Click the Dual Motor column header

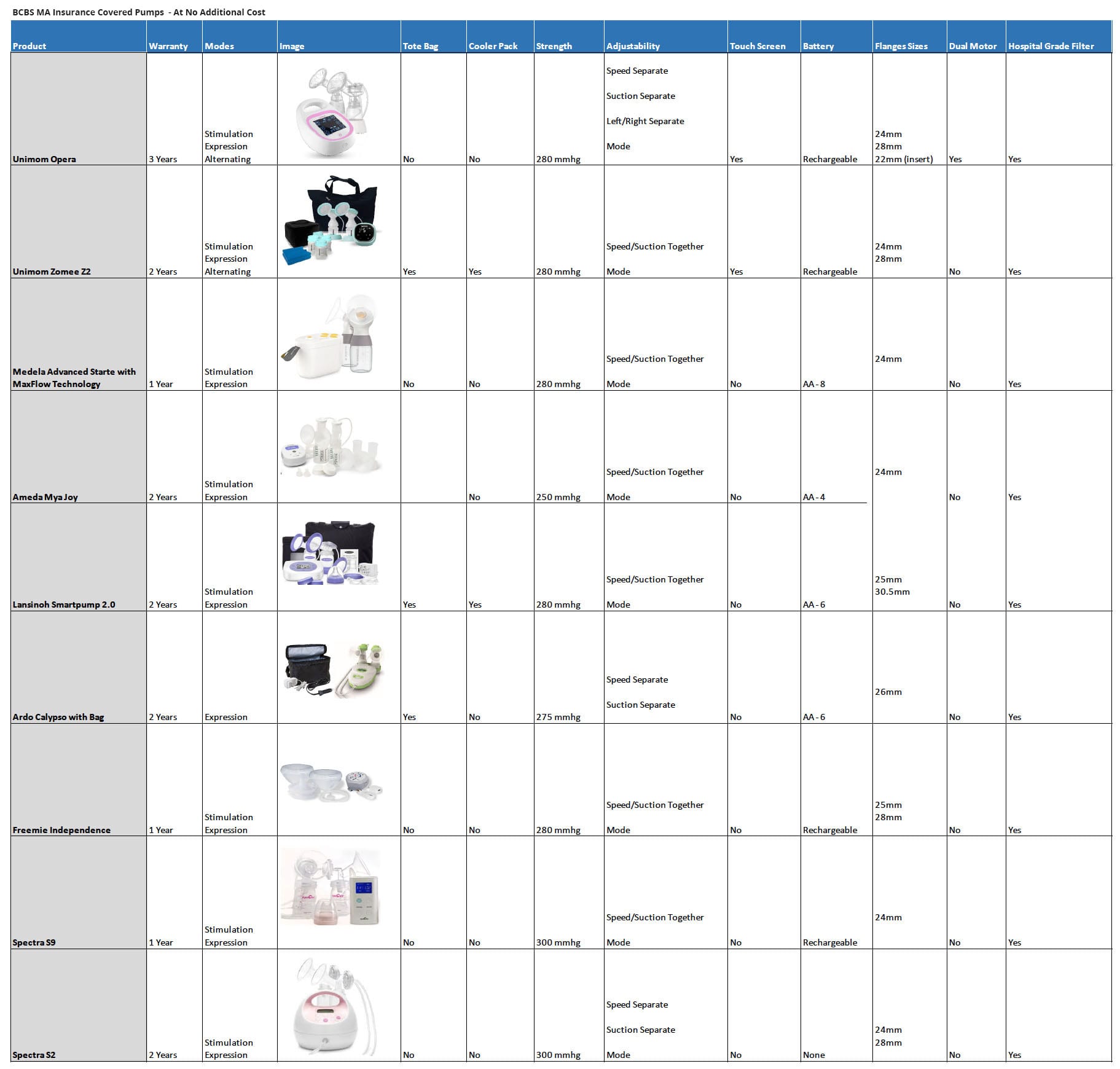pos(973,46)
